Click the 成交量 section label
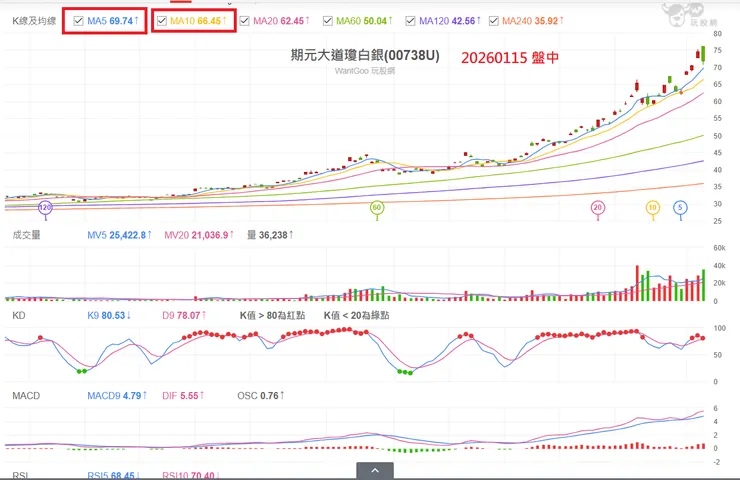Screen dimensions: 740x480 pos(26,235)
